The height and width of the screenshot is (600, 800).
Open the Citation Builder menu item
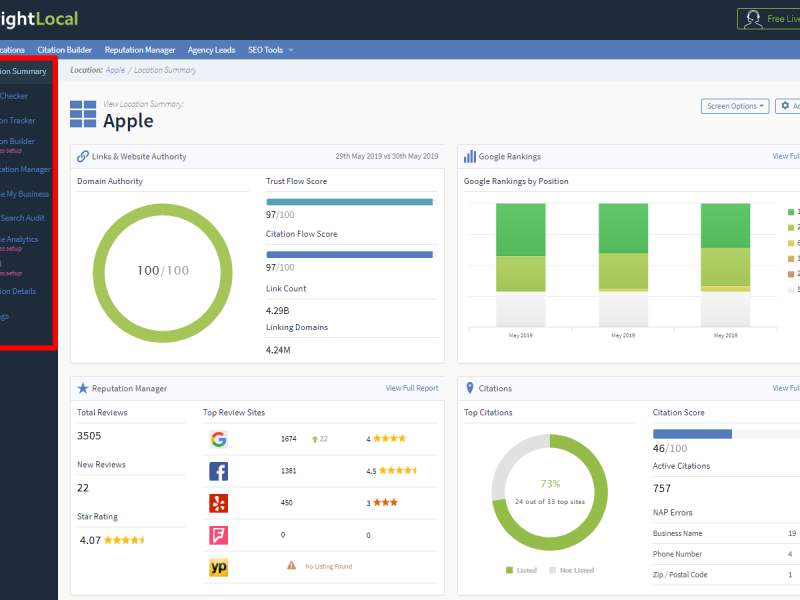[66, 50]
